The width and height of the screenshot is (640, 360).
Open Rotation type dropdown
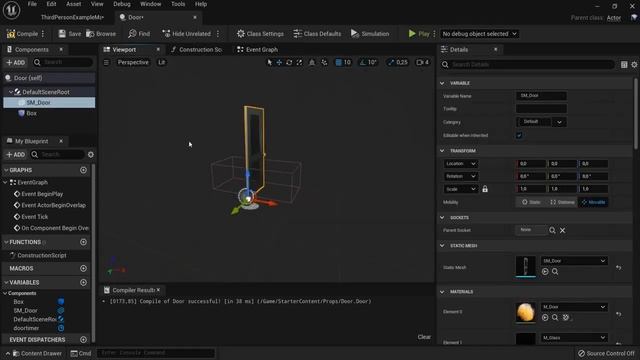coord(460,176)
